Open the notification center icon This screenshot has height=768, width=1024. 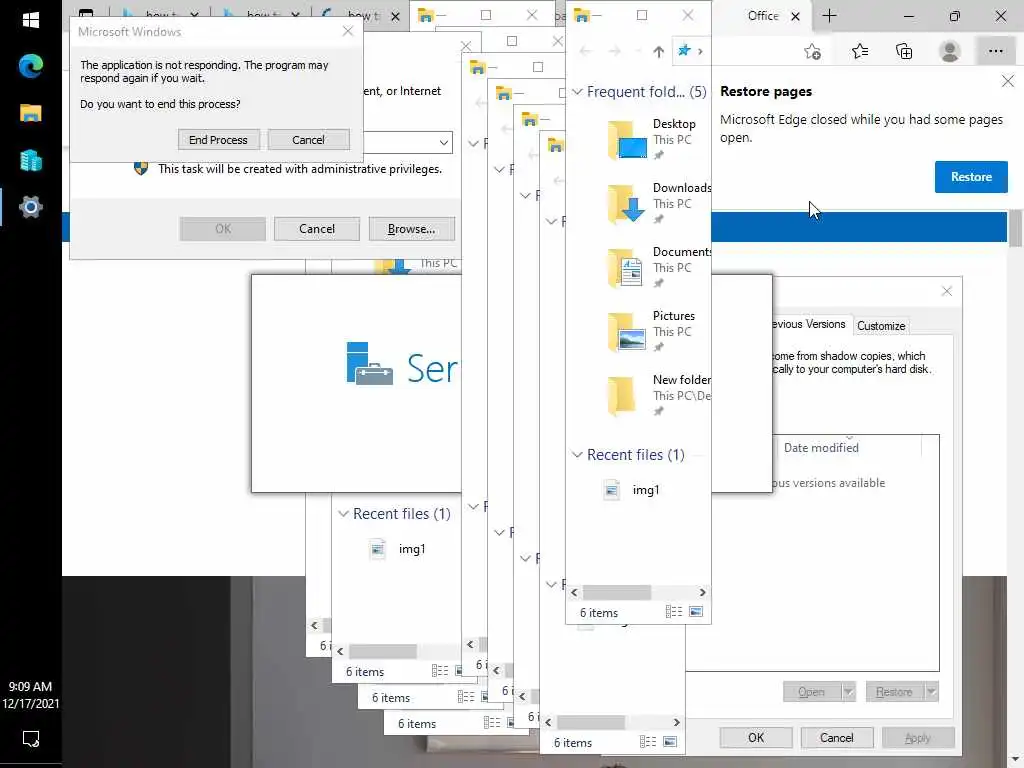(31, 739)
